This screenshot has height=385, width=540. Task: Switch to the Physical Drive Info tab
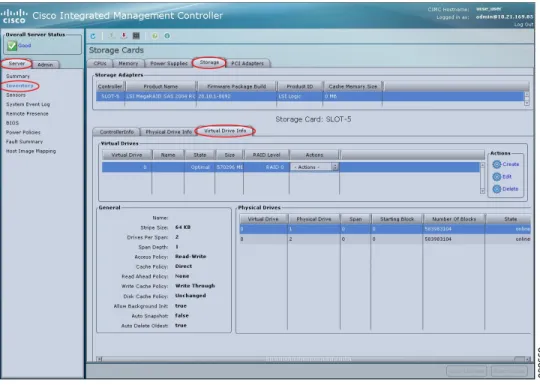[168, 132]
